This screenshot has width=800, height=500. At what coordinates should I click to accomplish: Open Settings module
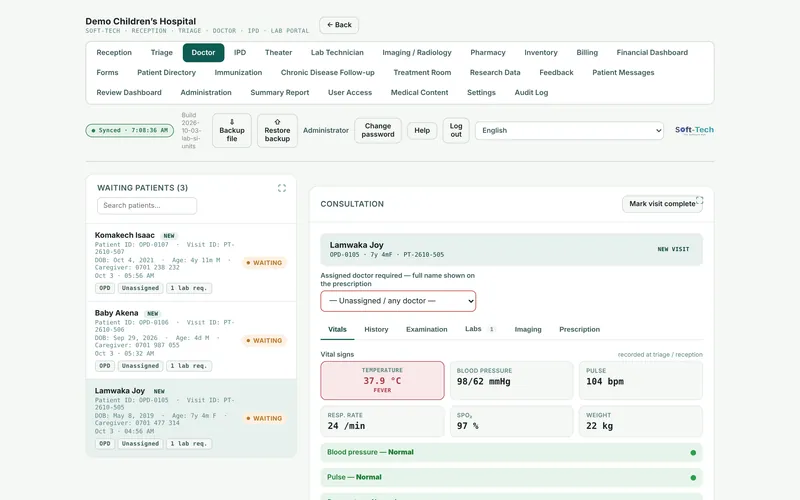[481, 92]
